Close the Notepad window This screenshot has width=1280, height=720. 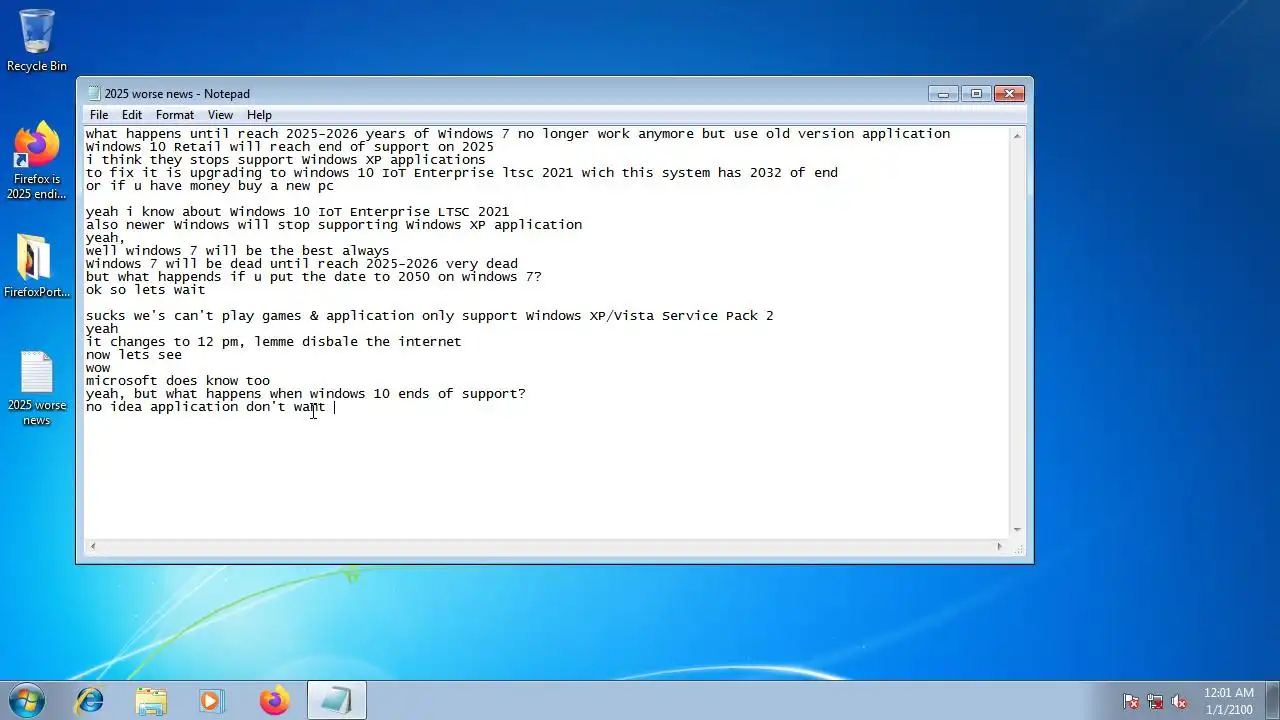1010,94
